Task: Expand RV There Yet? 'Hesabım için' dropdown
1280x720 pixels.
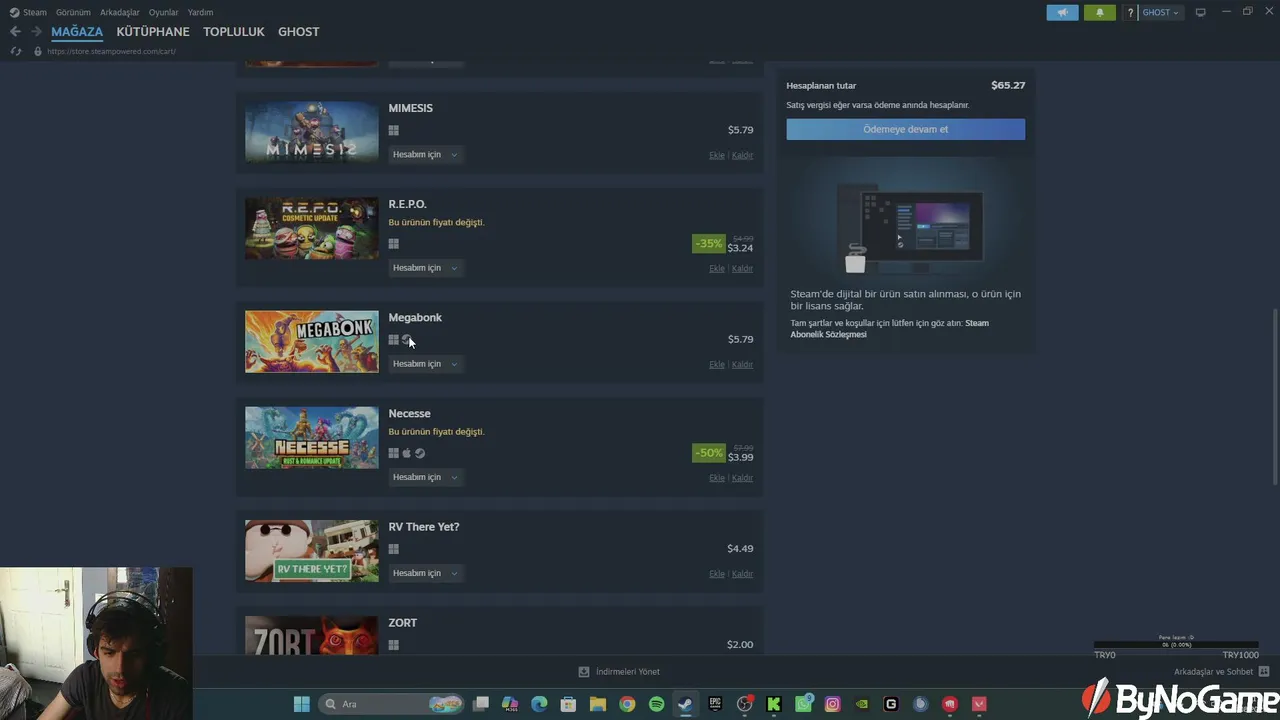Action: click(x=425, y=573)
